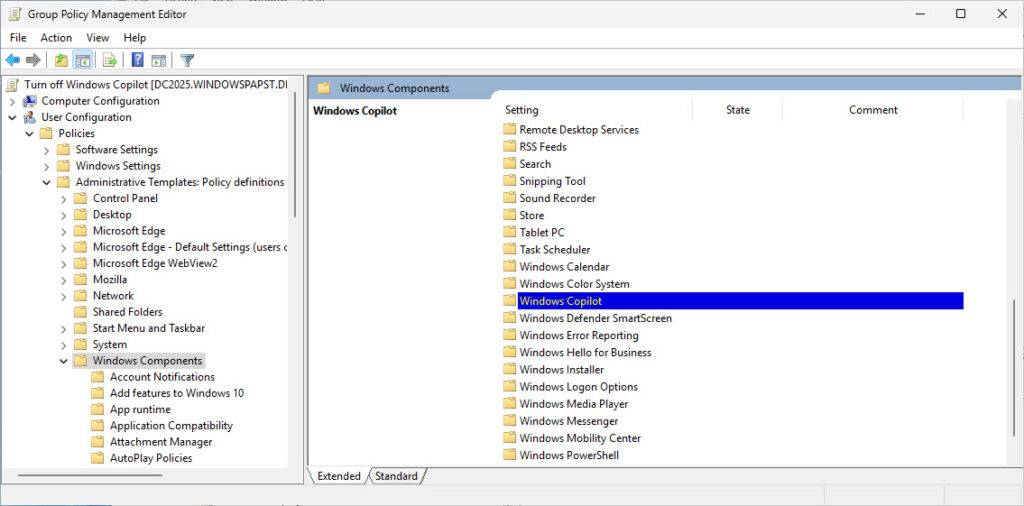Collapse the Windows Components tree node
The width and height of the screenshot is (1024, 506).
pyautogui.click(x=63, y=361)
